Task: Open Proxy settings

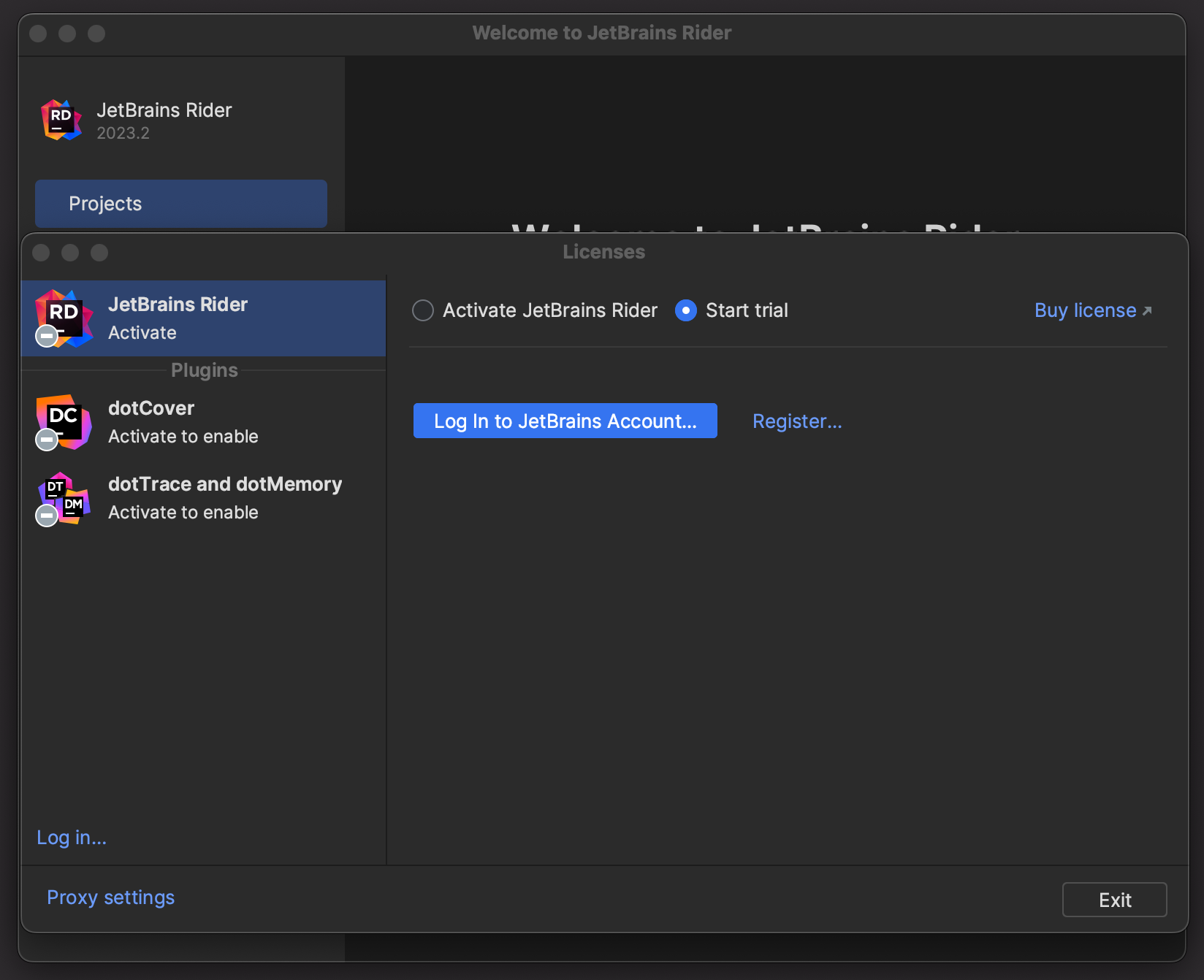Action: point(111,897)
